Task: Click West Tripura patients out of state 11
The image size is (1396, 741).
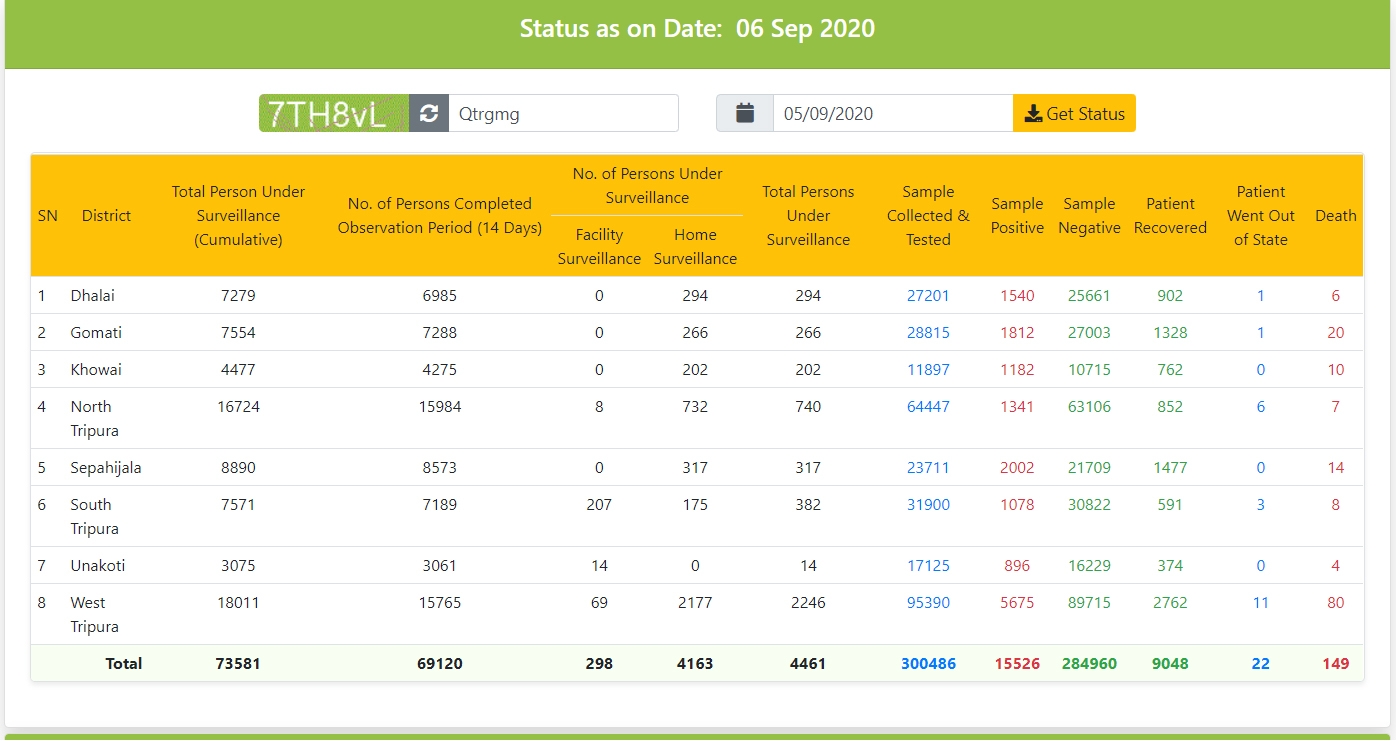Action: [1260, 603]
